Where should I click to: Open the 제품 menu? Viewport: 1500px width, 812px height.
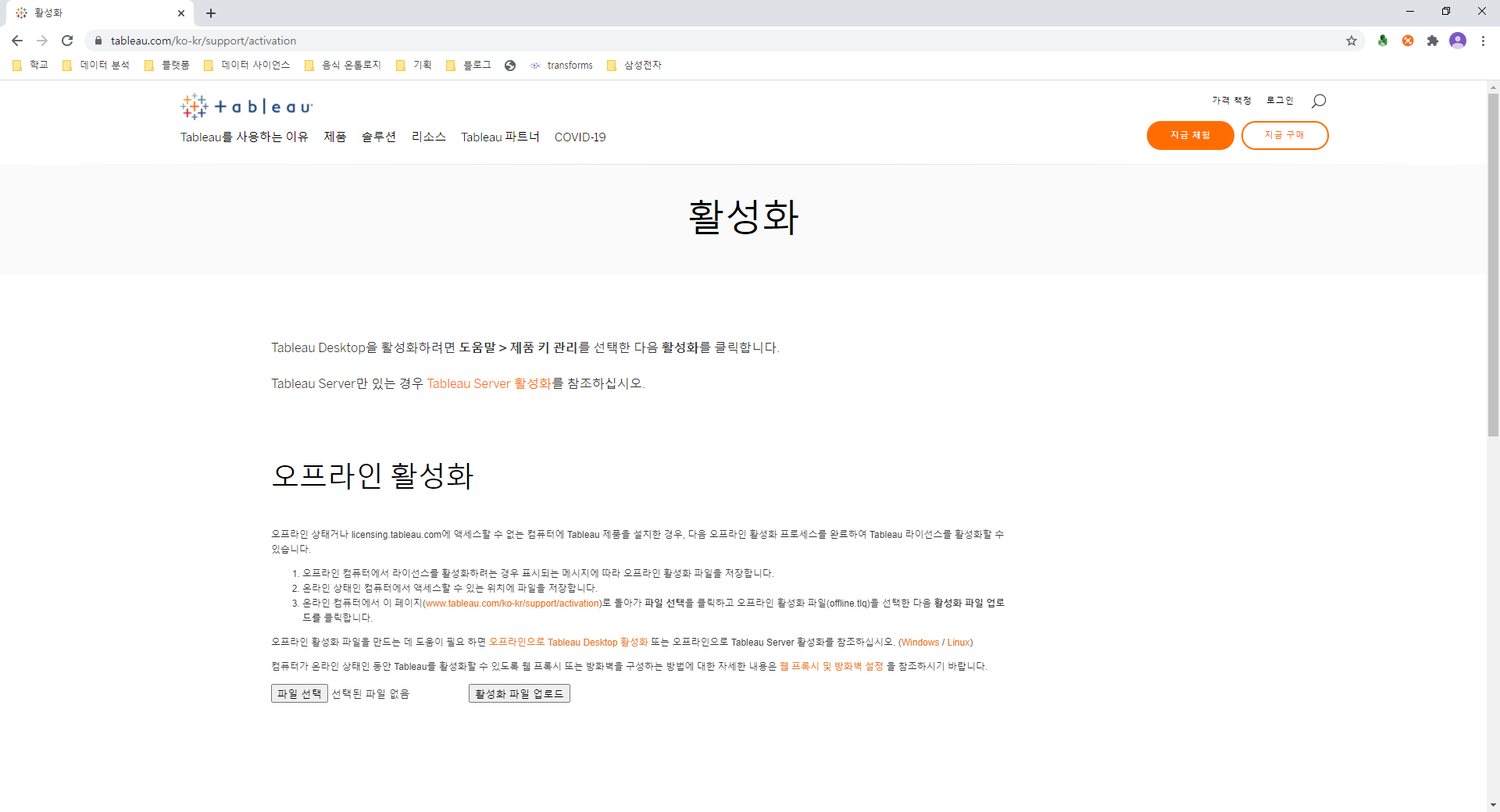[335, 137]
